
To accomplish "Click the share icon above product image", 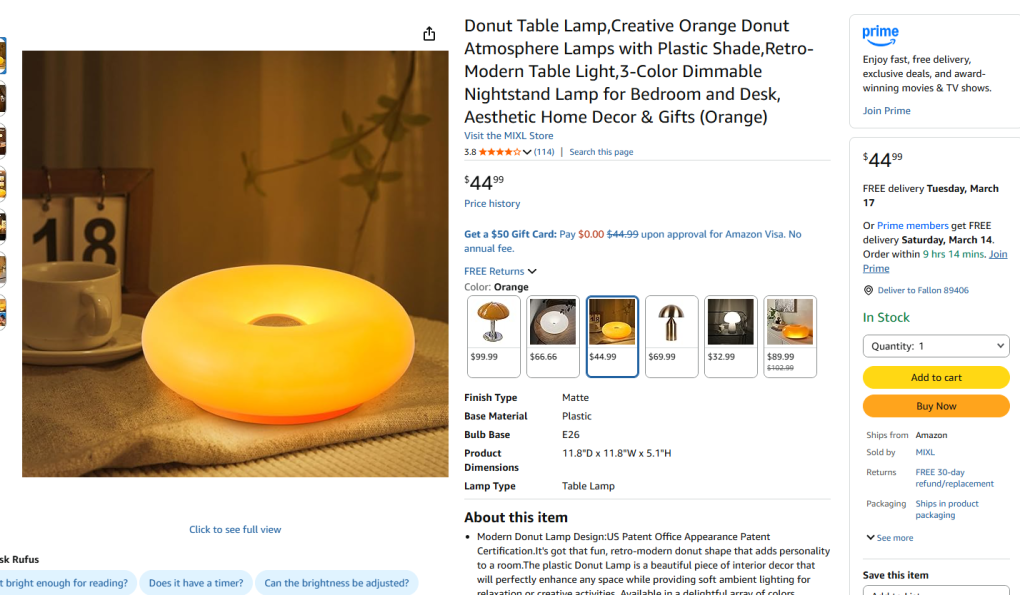I will (x=429, y=34).
